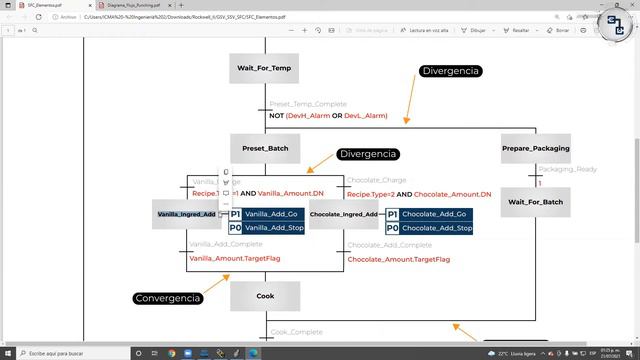The image size is (640, 360).
Task: Click the browser zoom icon in address bar
Action: point(557,17)
